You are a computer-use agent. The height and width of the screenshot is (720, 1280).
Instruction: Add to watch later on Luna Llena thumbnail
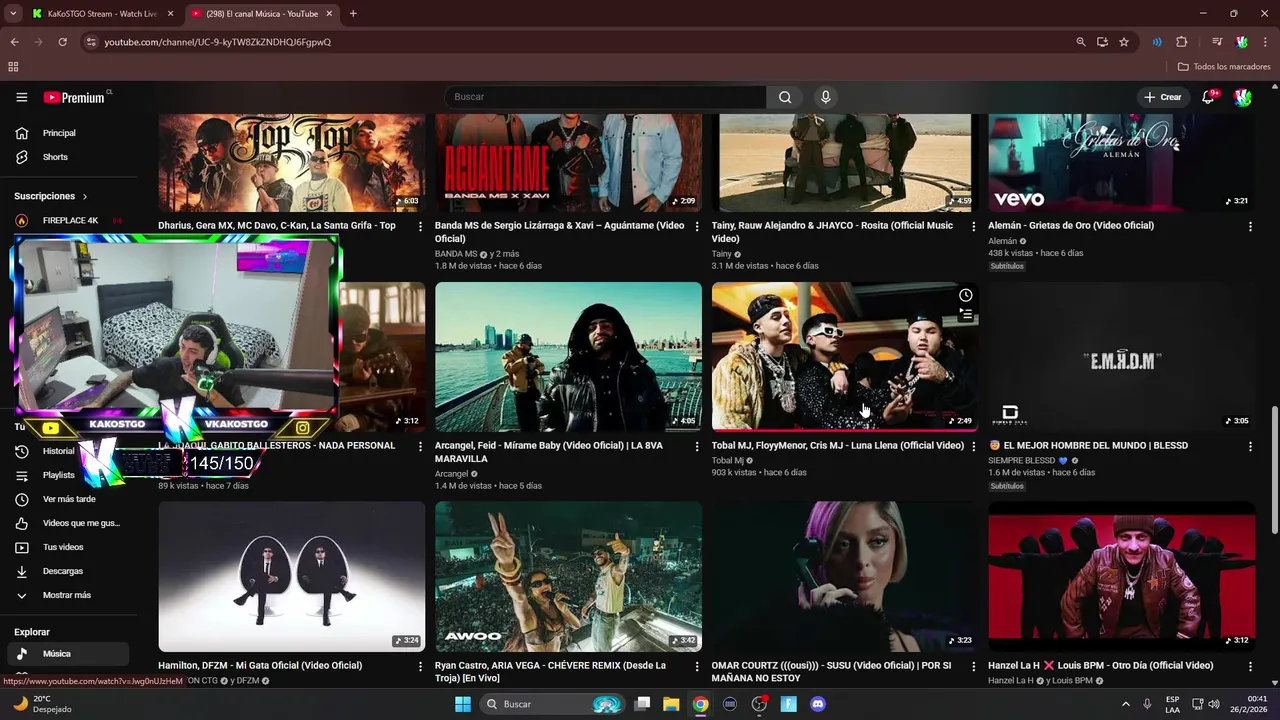tap(965, 295)
